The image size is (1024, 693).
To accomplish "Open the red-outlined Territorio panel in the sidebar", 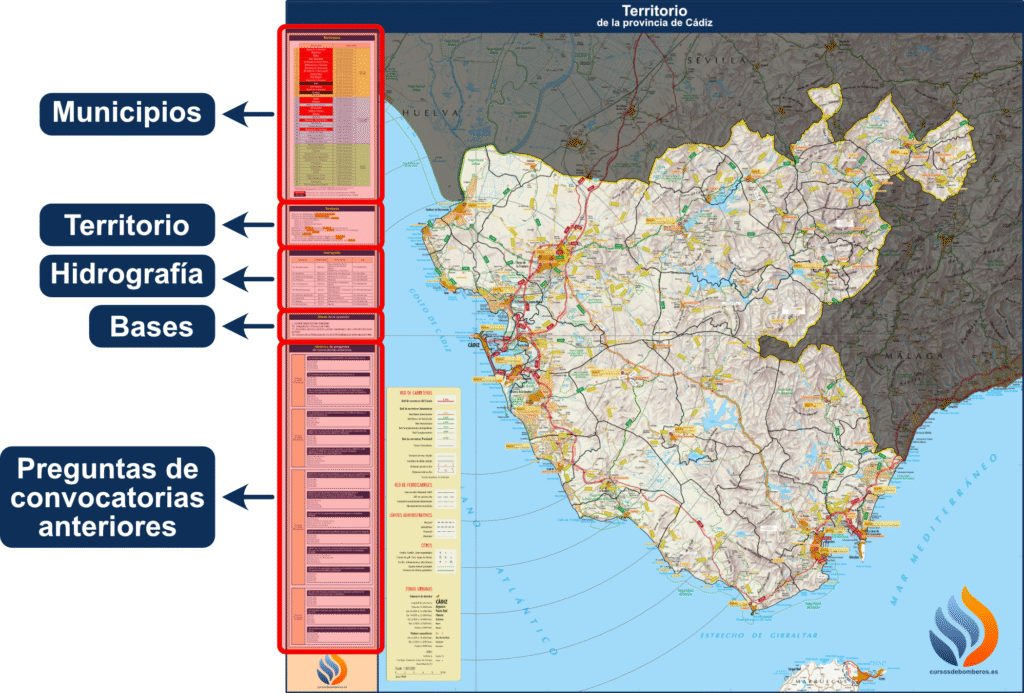I will pyautogui.click(x=330, y=225).
